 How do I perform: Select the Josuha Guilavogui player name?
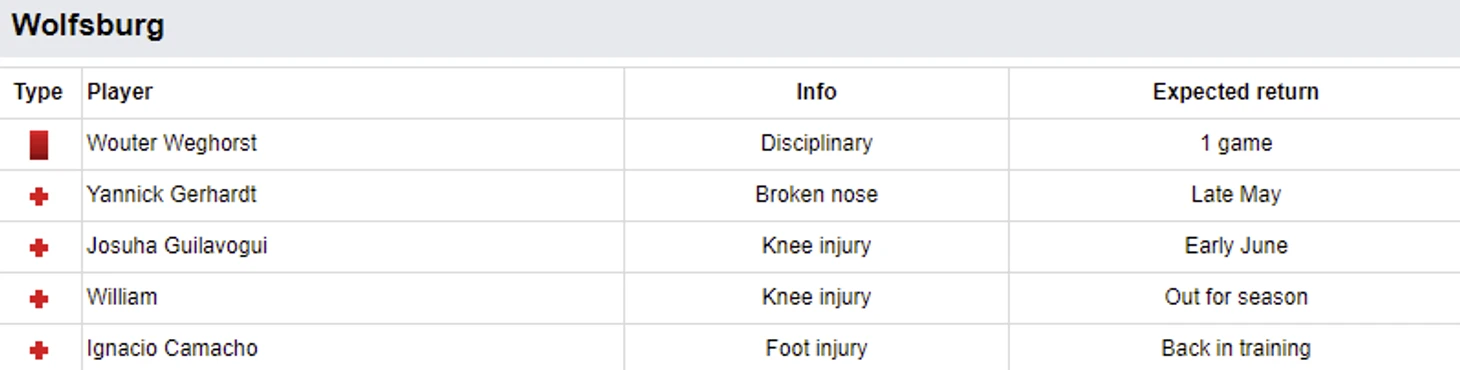point(177,245)
